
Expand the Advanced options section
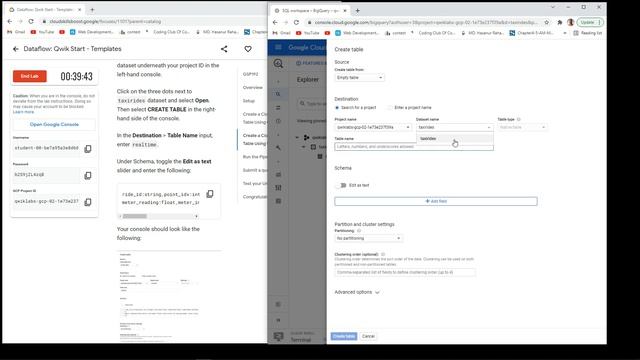(x=357, y=292)
